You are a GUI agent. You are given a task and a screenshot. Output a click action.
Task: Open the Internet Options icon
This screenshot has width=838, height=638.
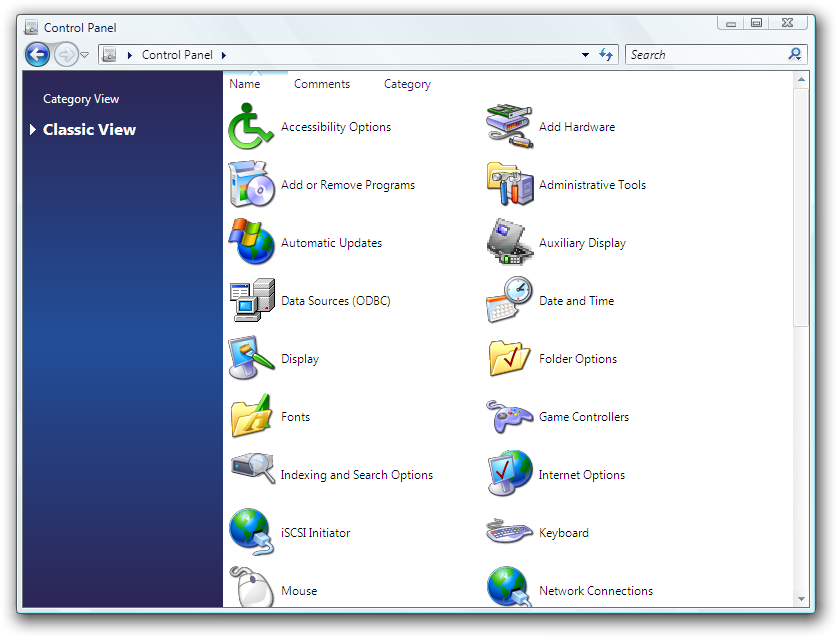pos(509,475)
